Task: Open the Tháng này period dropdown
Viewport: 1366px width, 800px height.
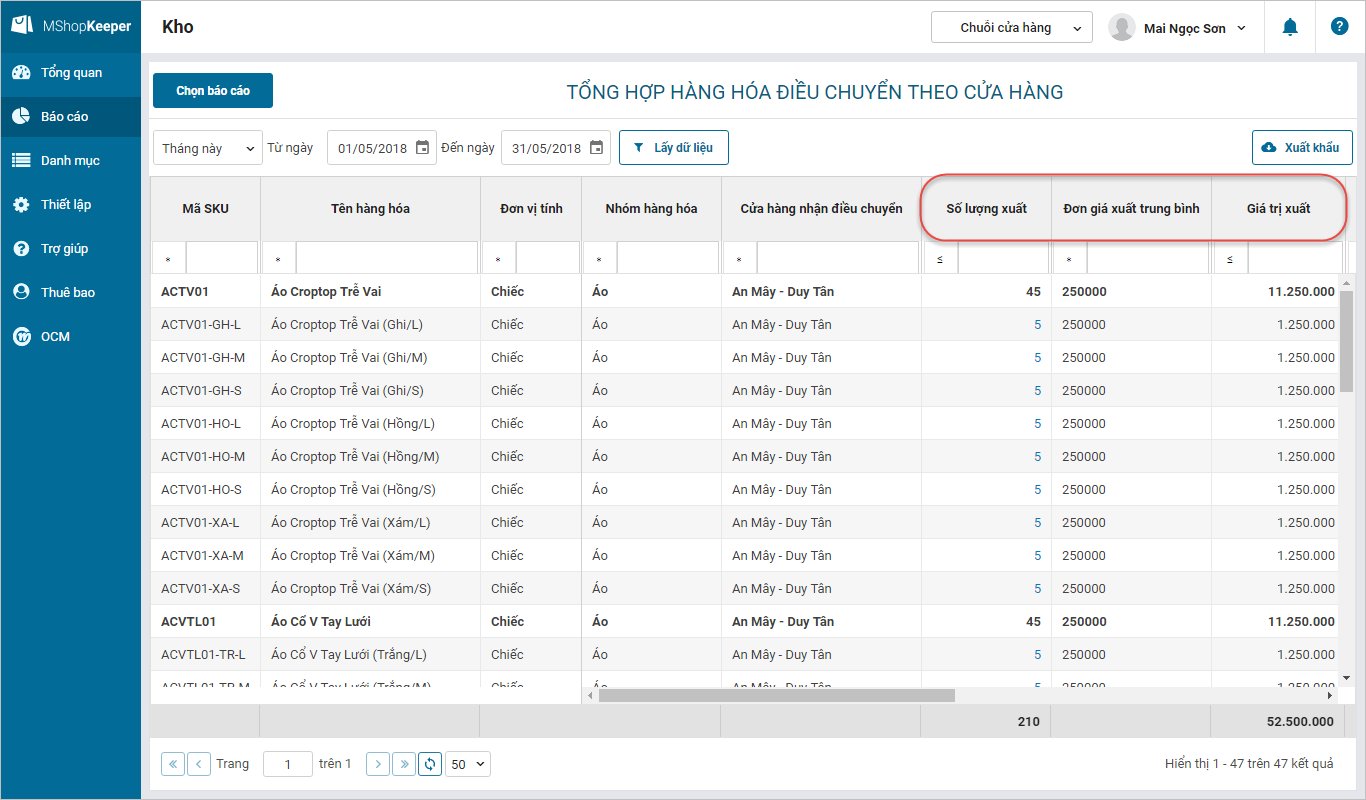Action: pos(207,148)
